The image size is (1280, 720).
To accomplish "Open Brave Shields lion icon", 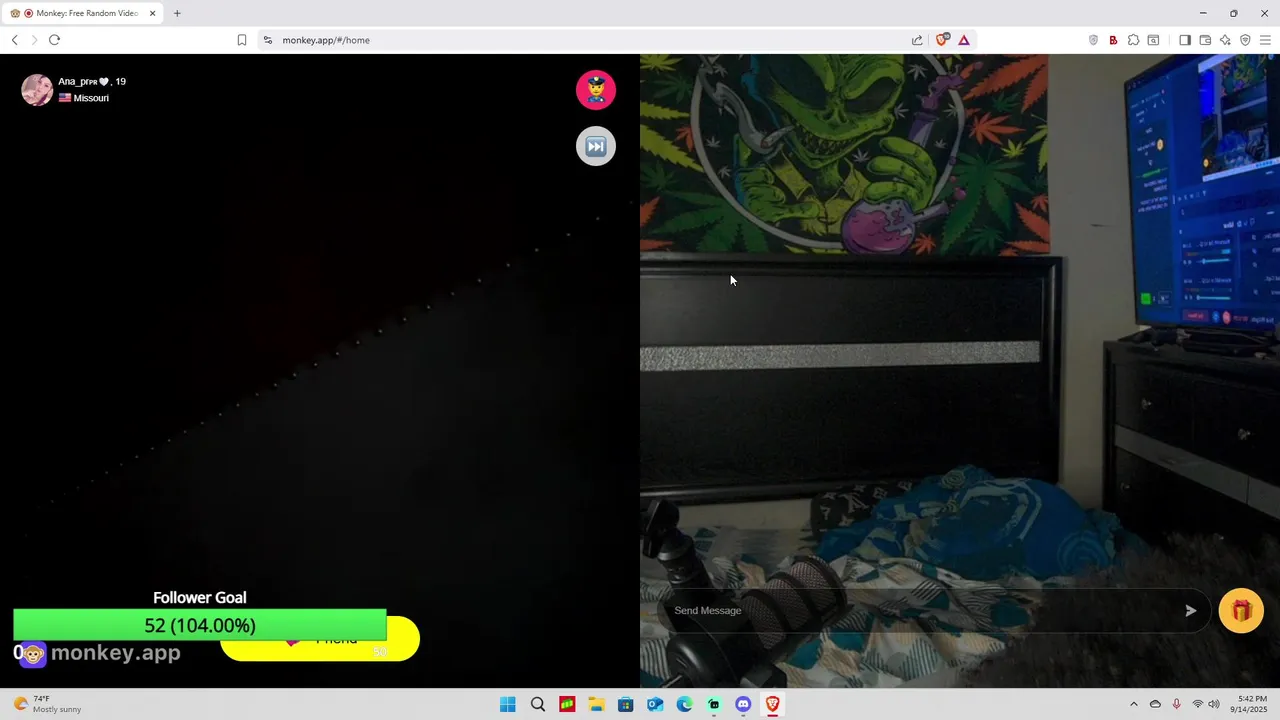I will (x=942, y=40).
